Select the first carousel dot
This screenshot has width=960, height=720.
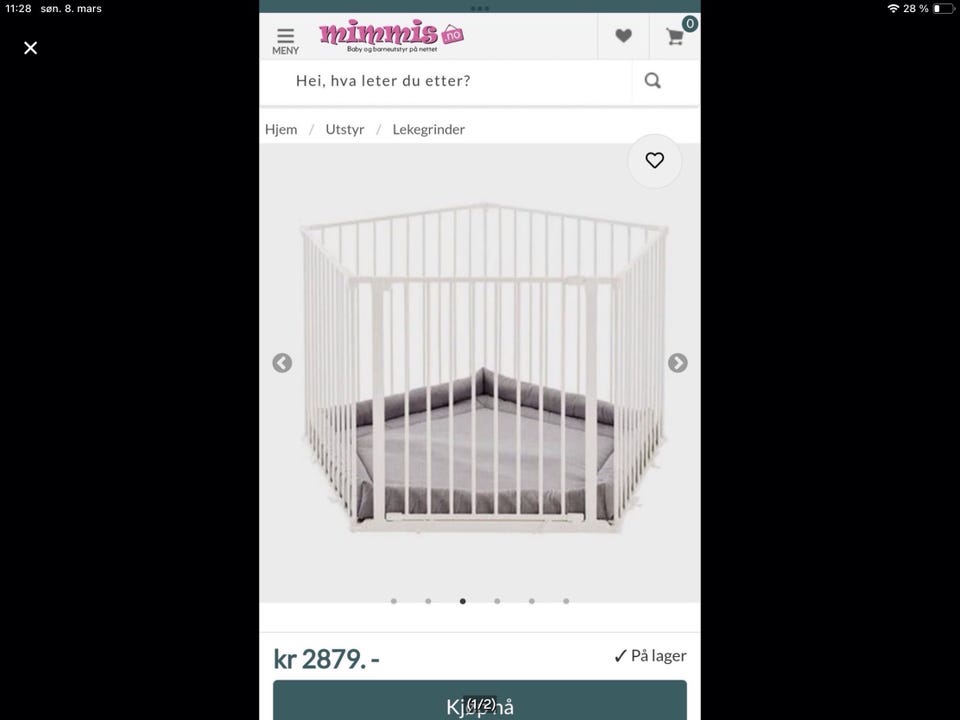coord(394,601)
